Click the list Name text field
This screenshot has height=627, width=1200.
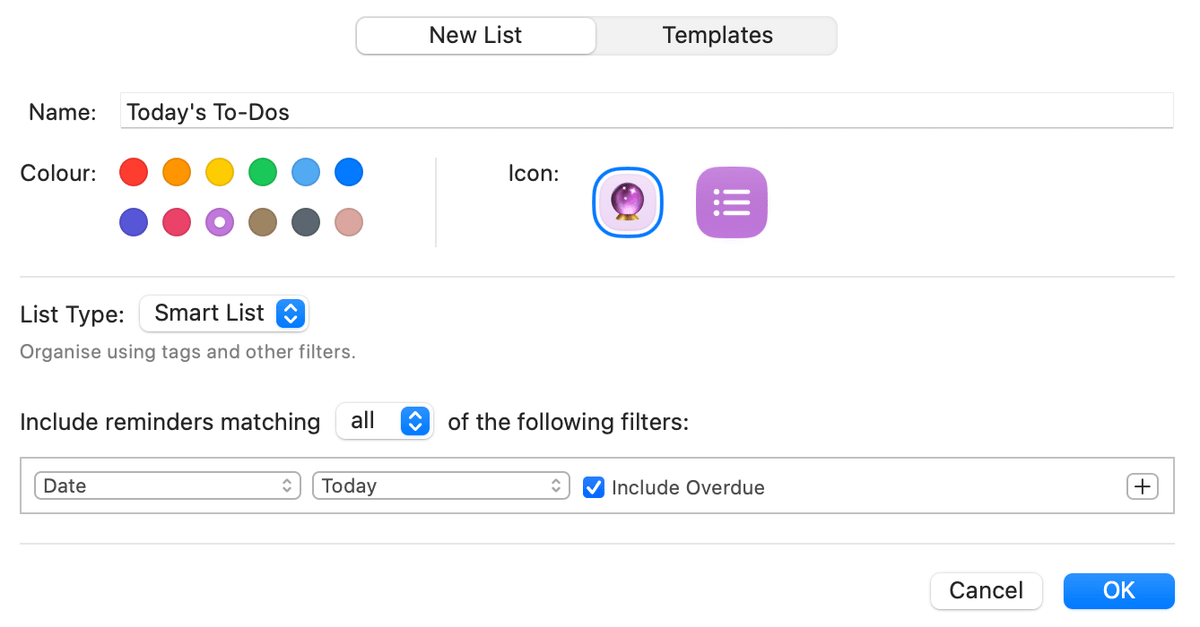click(646, 112)
